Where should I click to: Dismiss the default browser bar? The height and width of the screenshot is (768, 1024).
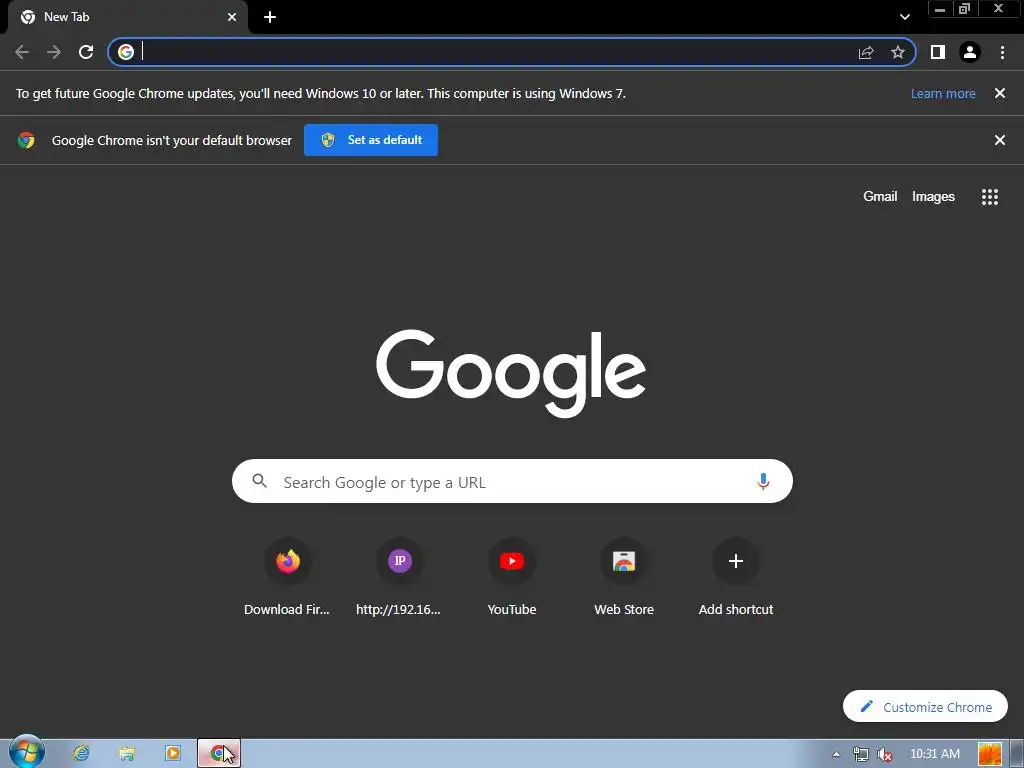click(x=999, y=140)
